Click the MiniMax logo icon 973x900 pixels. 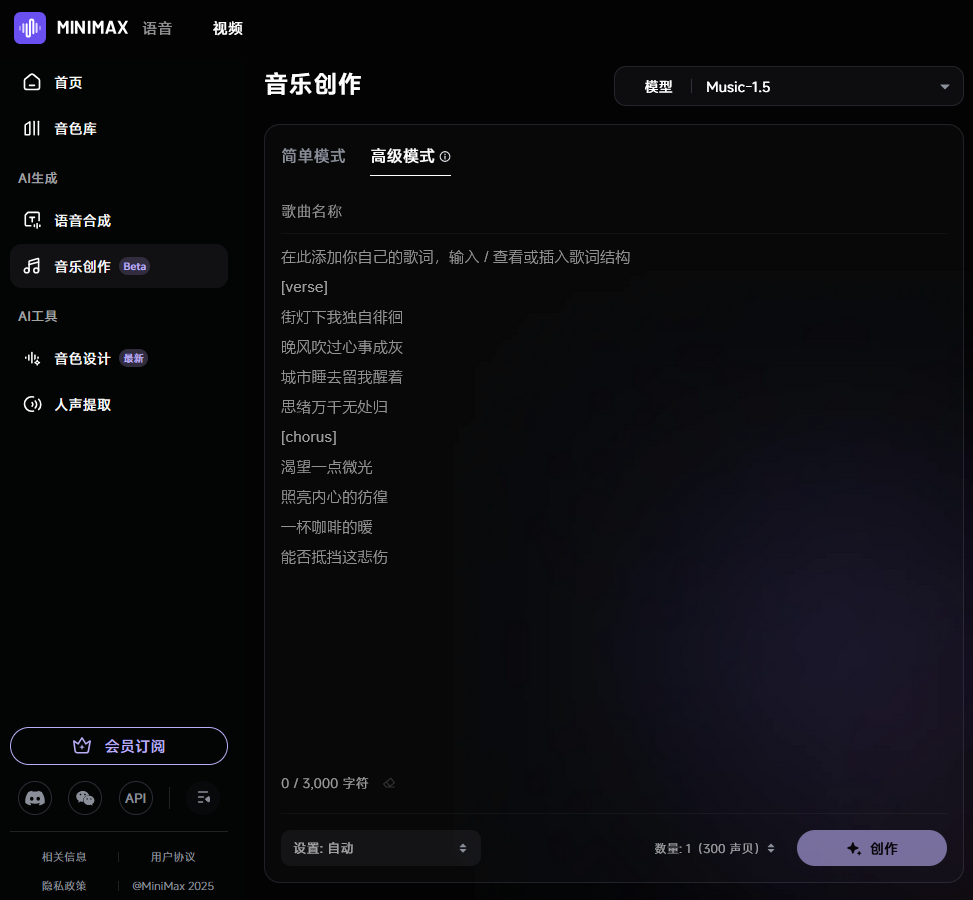(29, 28)
